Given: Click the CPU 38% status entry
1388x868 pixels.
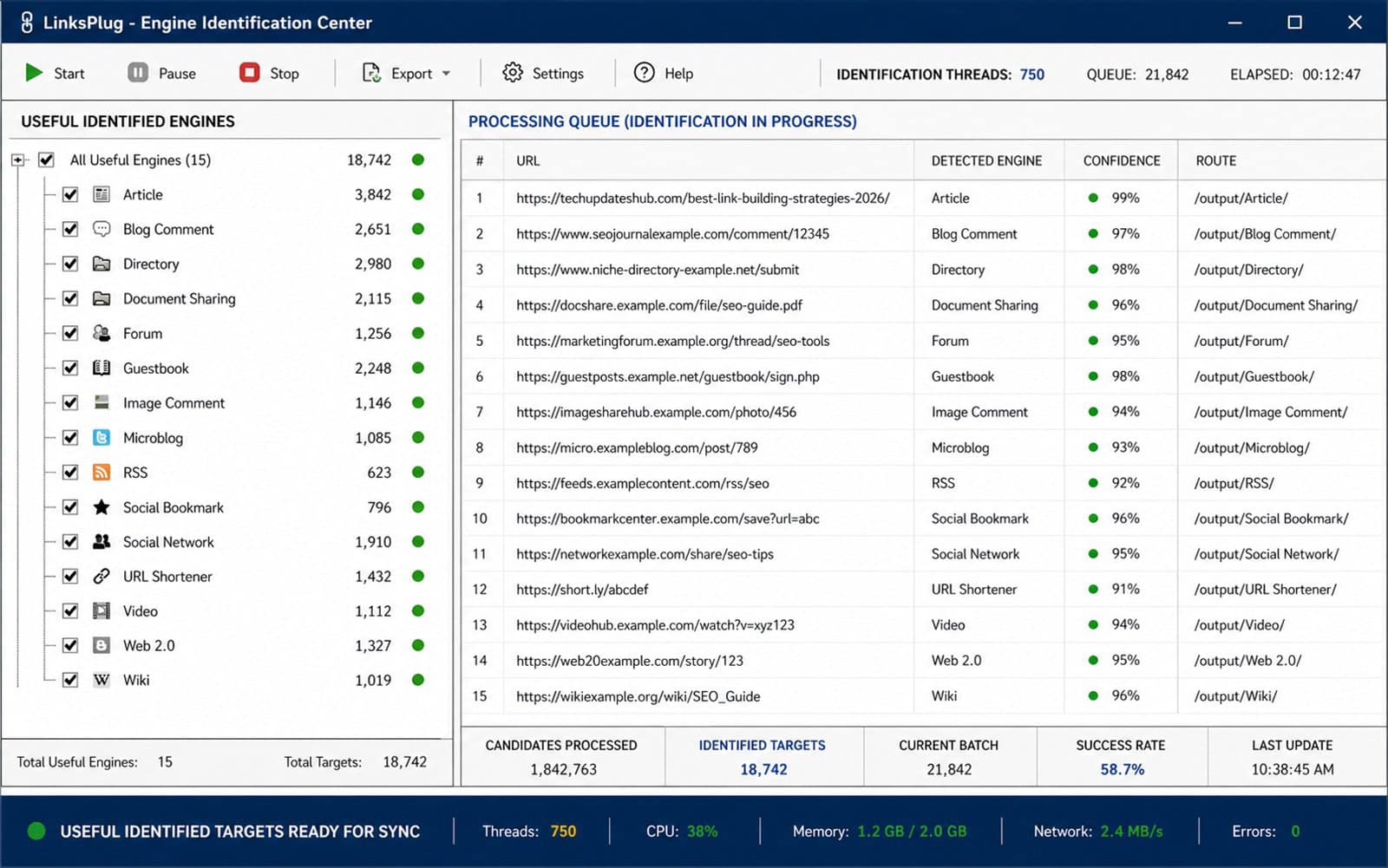Looking at the screenshot, I should point(682,831).
